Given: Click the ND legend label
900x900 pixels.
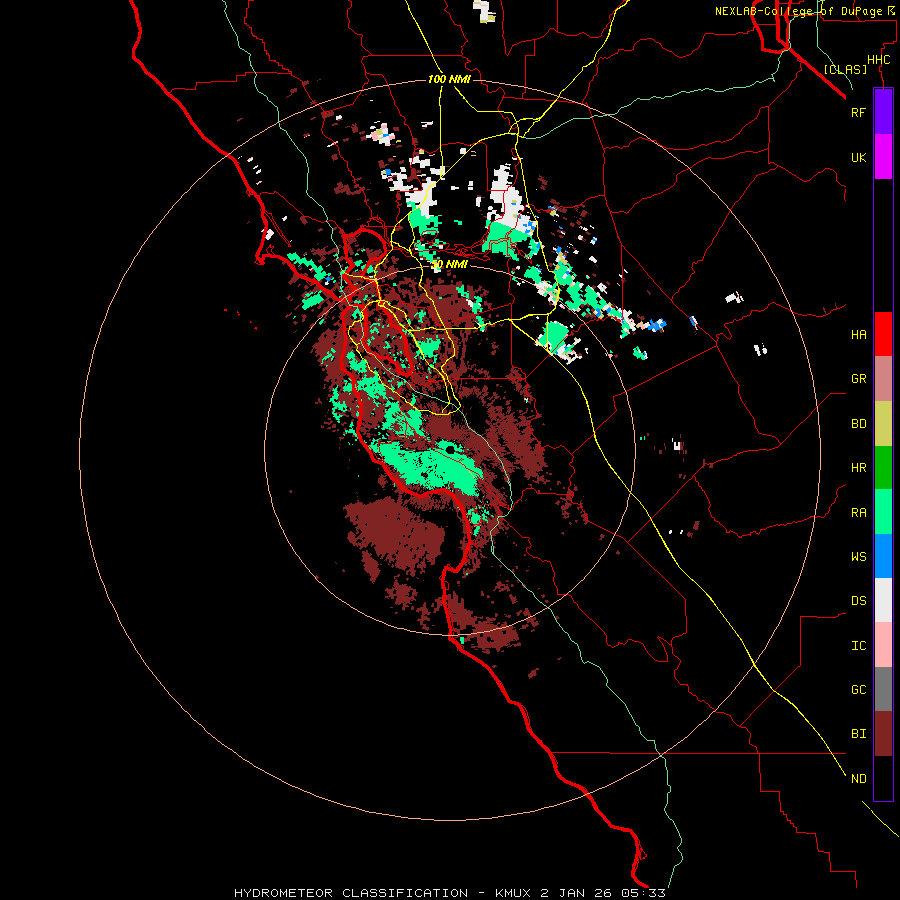Looking at the screenshot, I should [858, 778].
